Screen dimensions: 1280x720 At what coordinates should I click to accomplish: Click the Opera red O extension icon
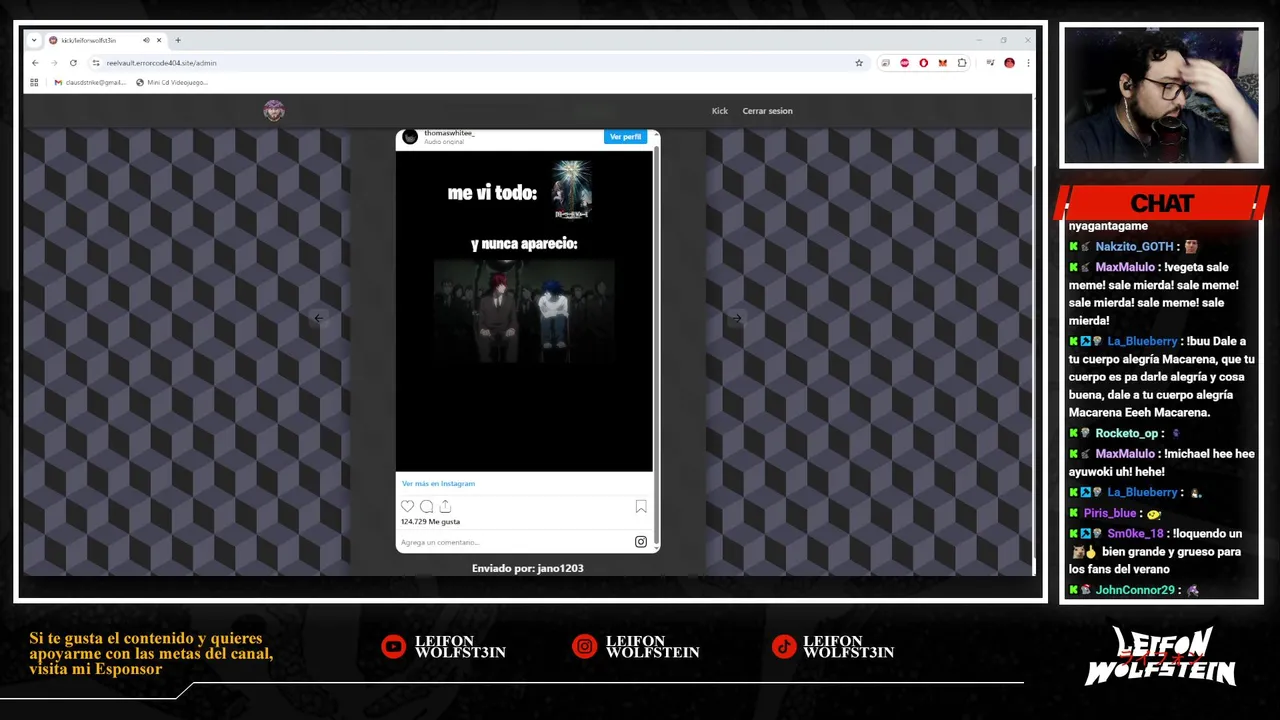click(923, 63)
